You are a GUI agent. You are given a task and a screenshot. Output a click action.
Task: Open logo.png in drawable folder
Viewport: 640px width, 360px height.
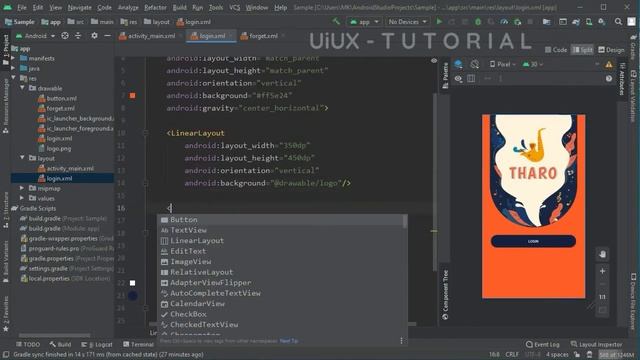[54, 149]
